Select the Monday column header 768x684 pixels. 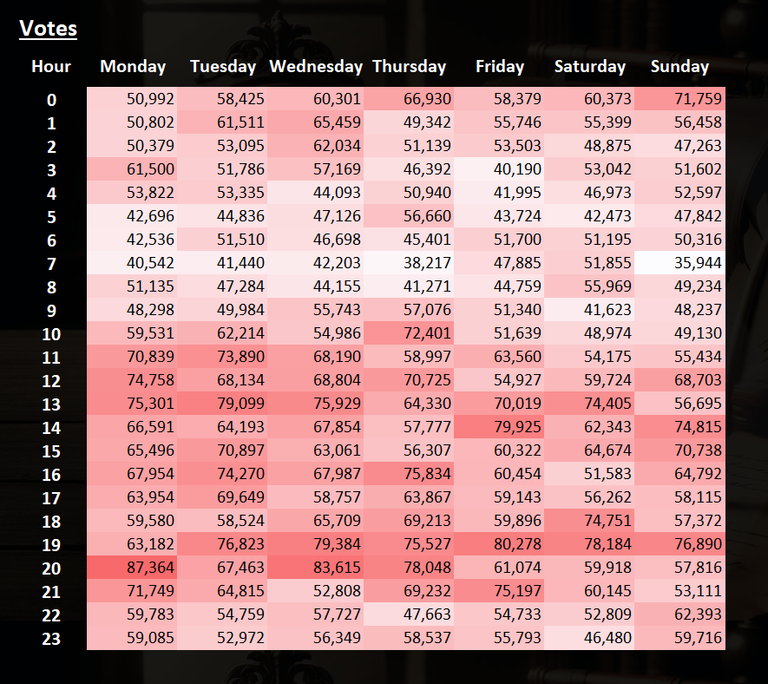click(x=133, y=66)
